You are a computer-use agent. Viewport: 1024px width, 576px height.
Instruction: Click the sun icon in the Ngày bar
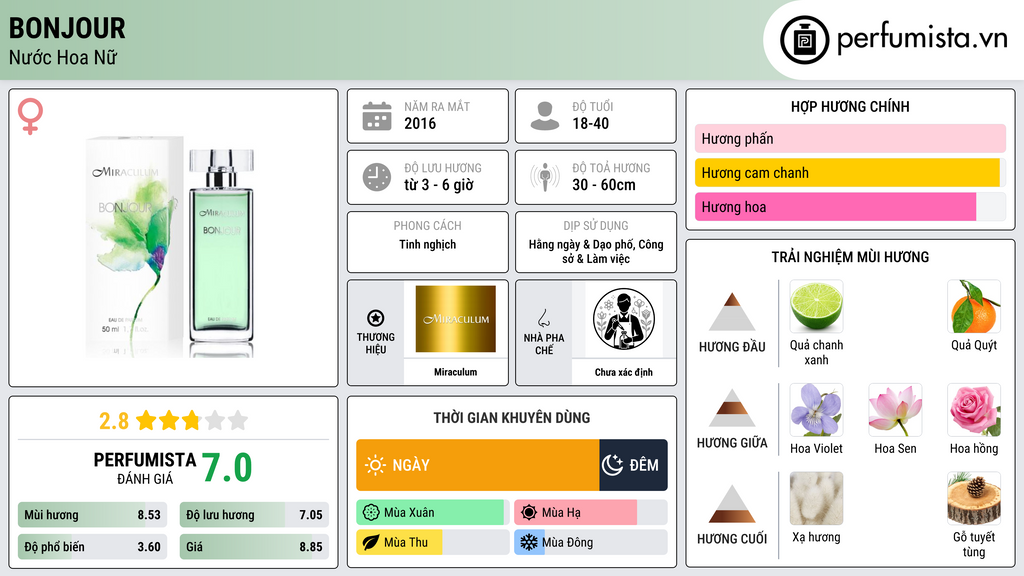[x=376, y=465]
